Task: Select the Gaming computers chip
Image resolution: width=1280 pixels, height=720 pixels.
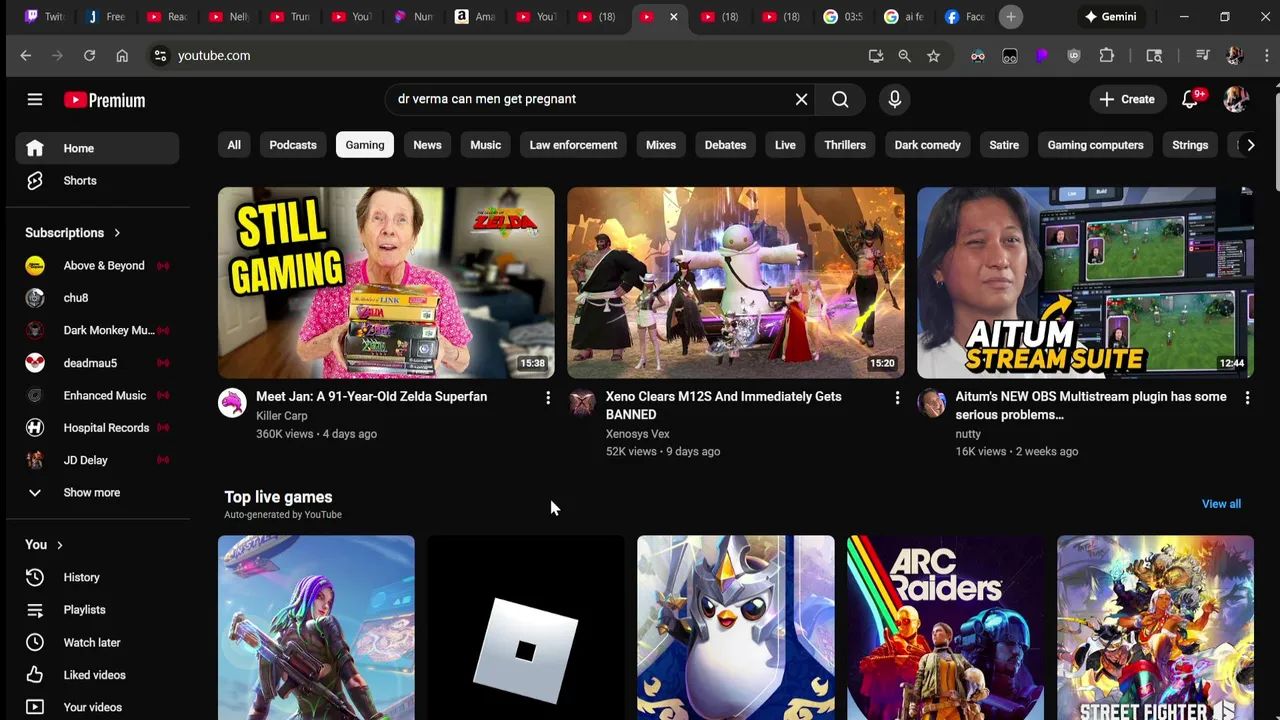Action: [1095, 145]
